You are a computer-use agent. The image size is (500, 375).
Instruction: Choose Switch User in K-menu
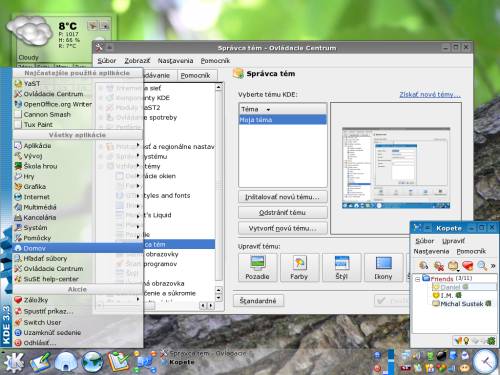pyautogui.click(x=78, y=322)
